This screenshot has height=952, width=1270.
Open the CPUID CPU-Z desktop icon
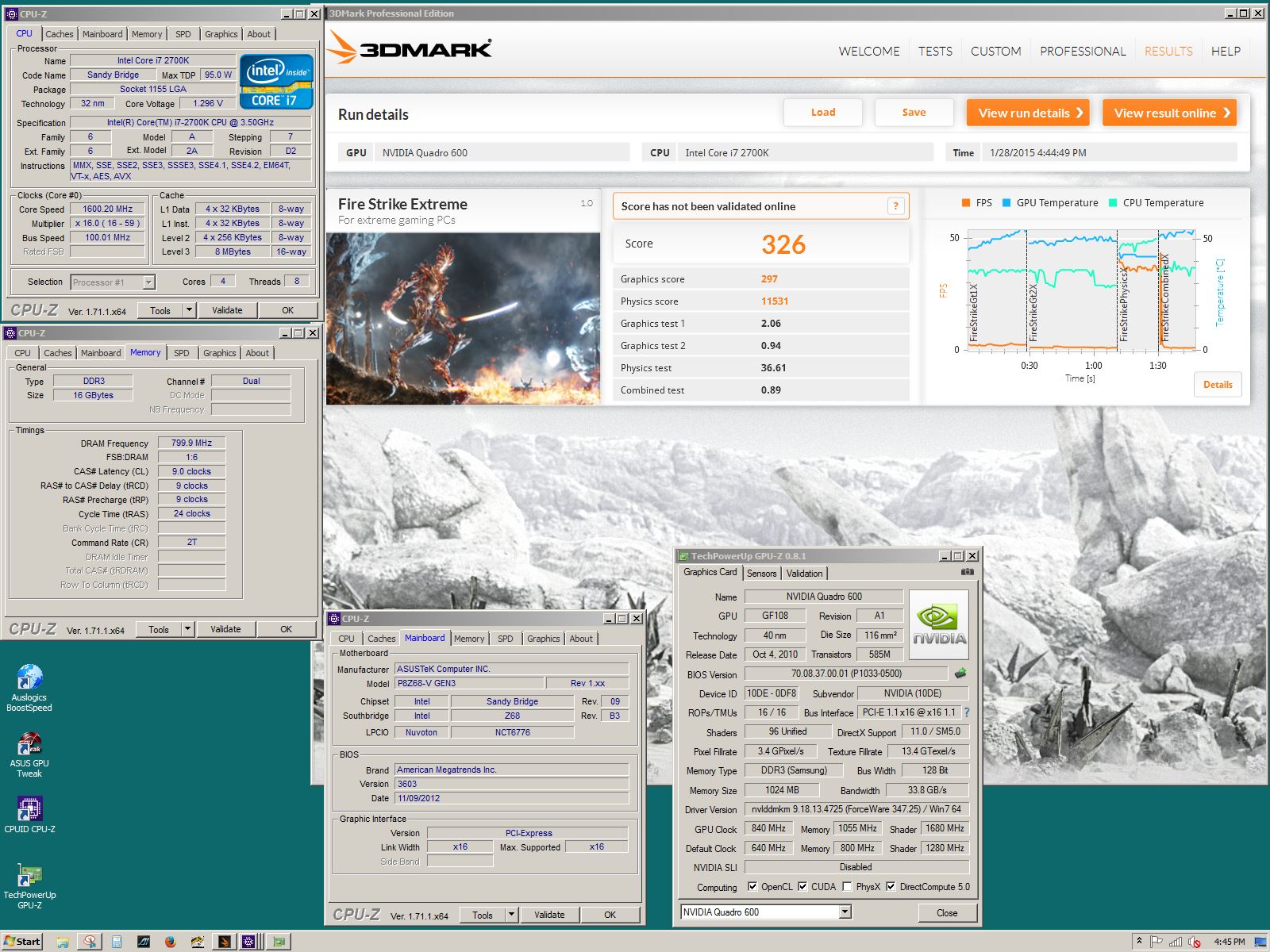point(29,815)
